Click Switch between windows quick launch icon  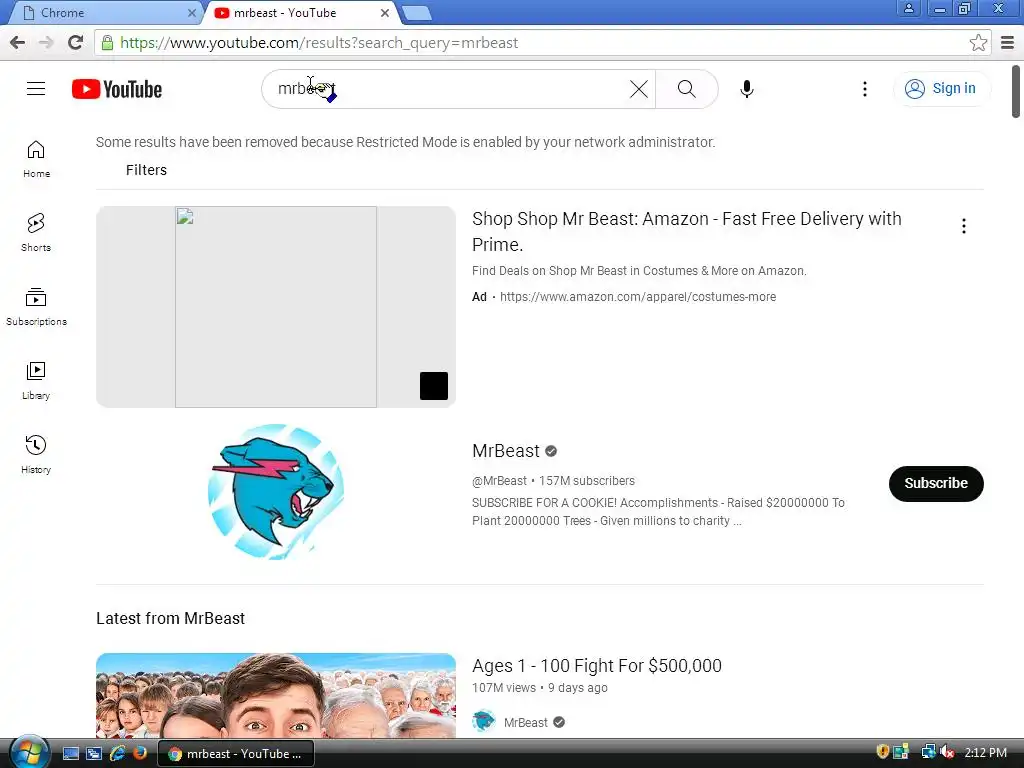[94, 754]
